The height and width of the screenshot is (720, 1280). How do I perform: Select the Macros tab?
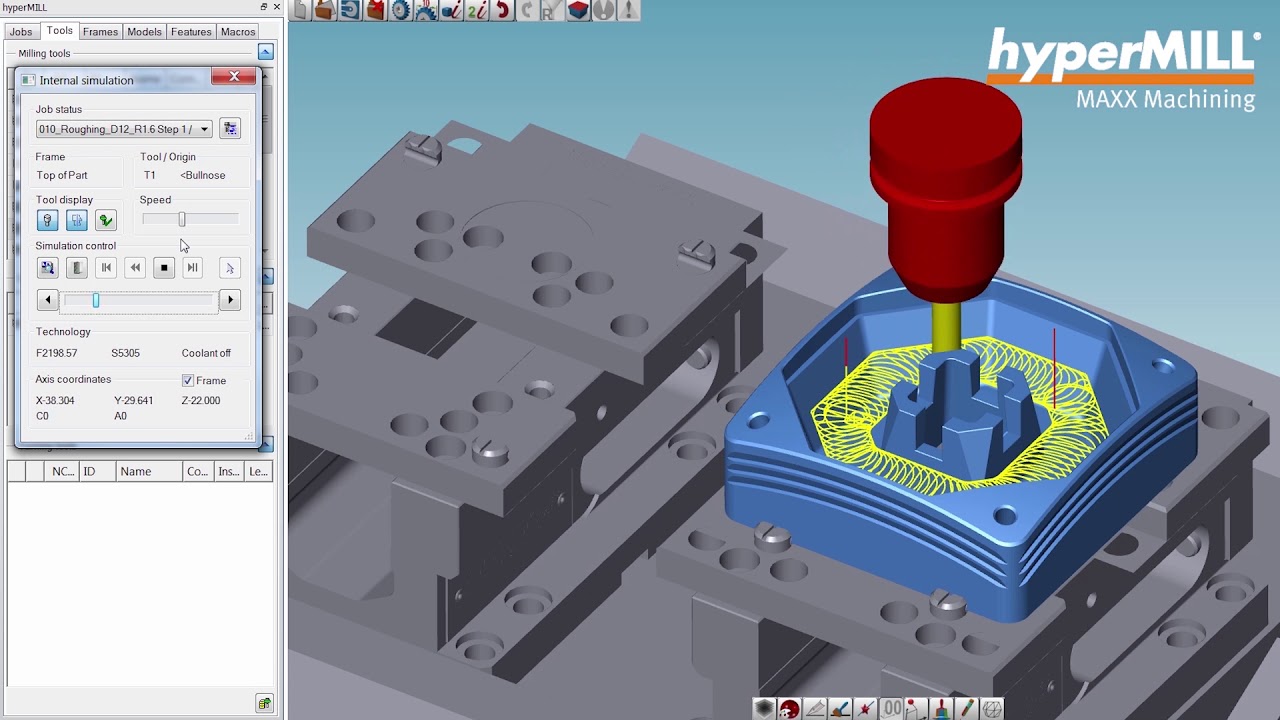pos(238,32)
